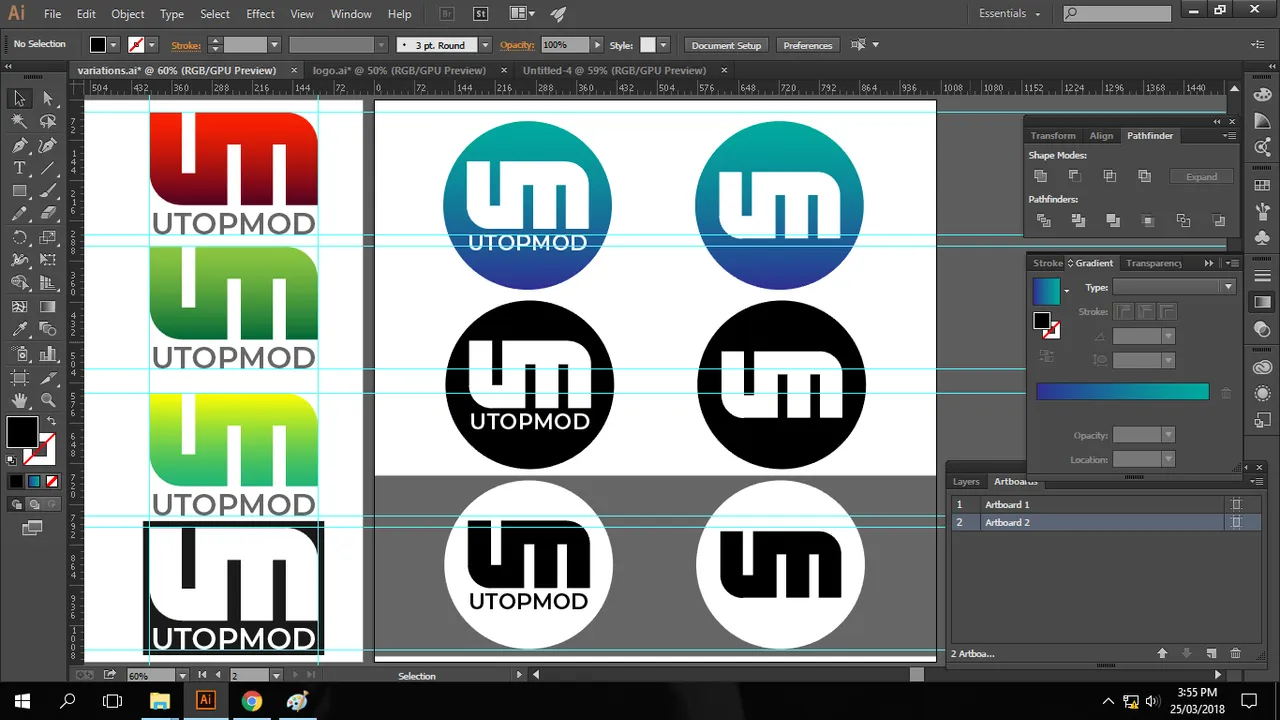The image size is (1280, 720).
Task: Switch to Draw Behind mode
Action: (x=32, y=504)
